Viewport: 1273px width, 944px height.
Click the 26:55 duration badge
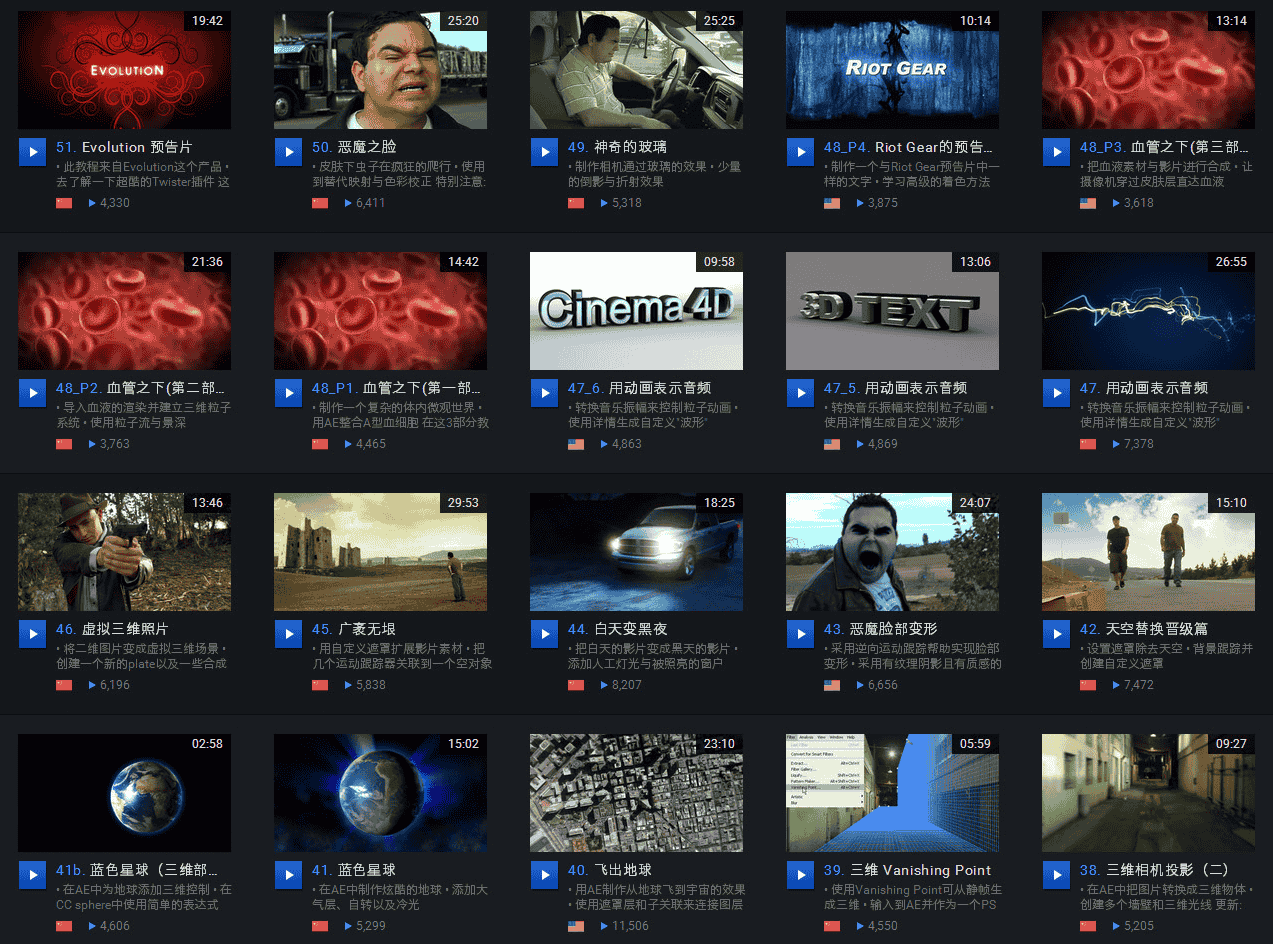tap(1230, 262)
